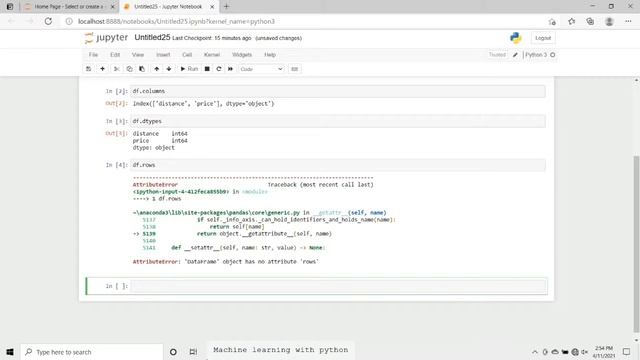Click the Trusted notebook indicator
This screenshot has height=360, width=640.
497,55
